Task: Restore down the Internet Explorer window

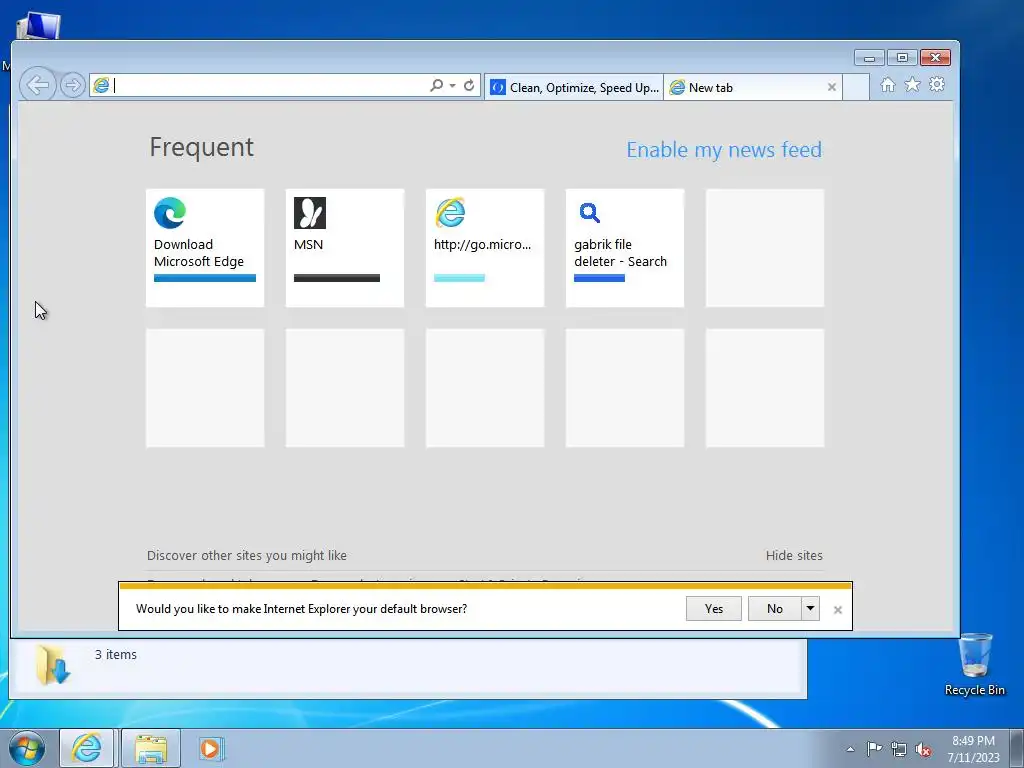Action: pyautogui.click(x=902, y=58)
